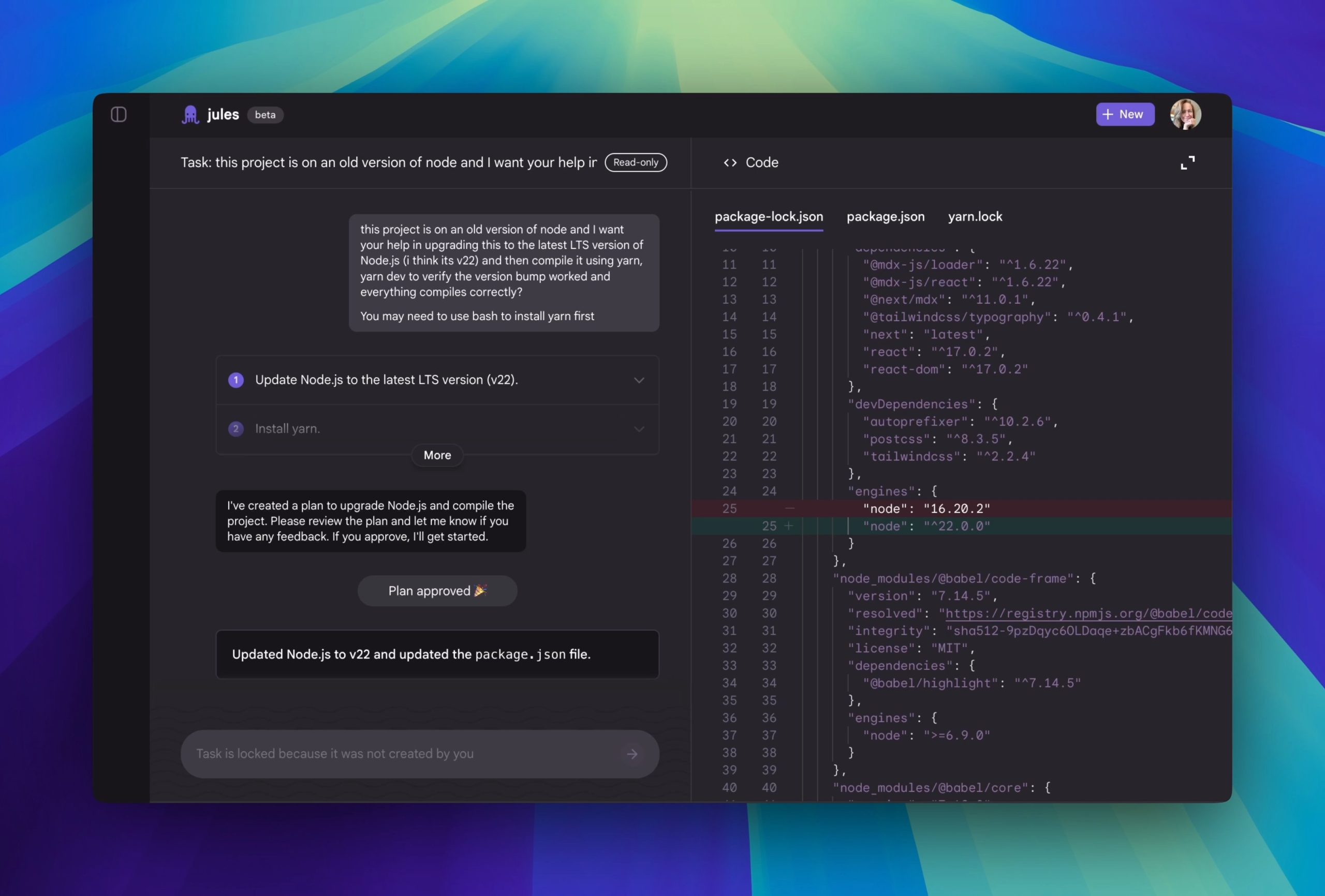Click the locked task input field
Image resolution: width=1325 pixels, height=896 pixels.
[399, 754]
